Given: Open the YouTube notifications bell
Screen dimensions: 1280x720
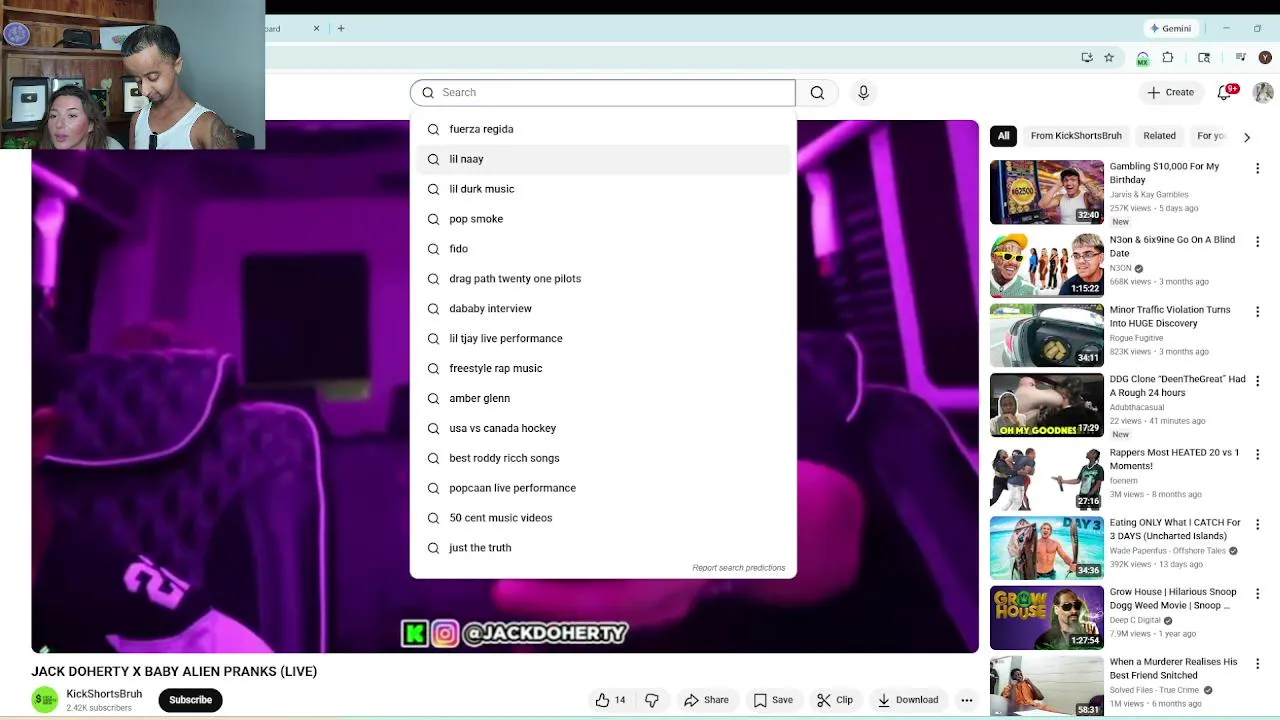Looking at the screenshot, I should [x=1224, y=92].
